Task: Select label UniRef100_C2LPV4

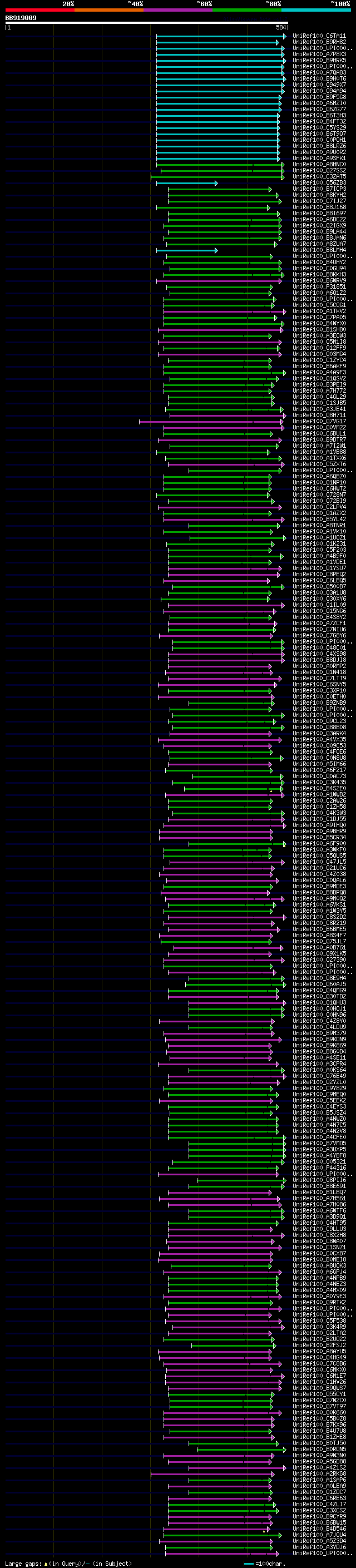Action: pyautogui.click(x=319, y=507)
